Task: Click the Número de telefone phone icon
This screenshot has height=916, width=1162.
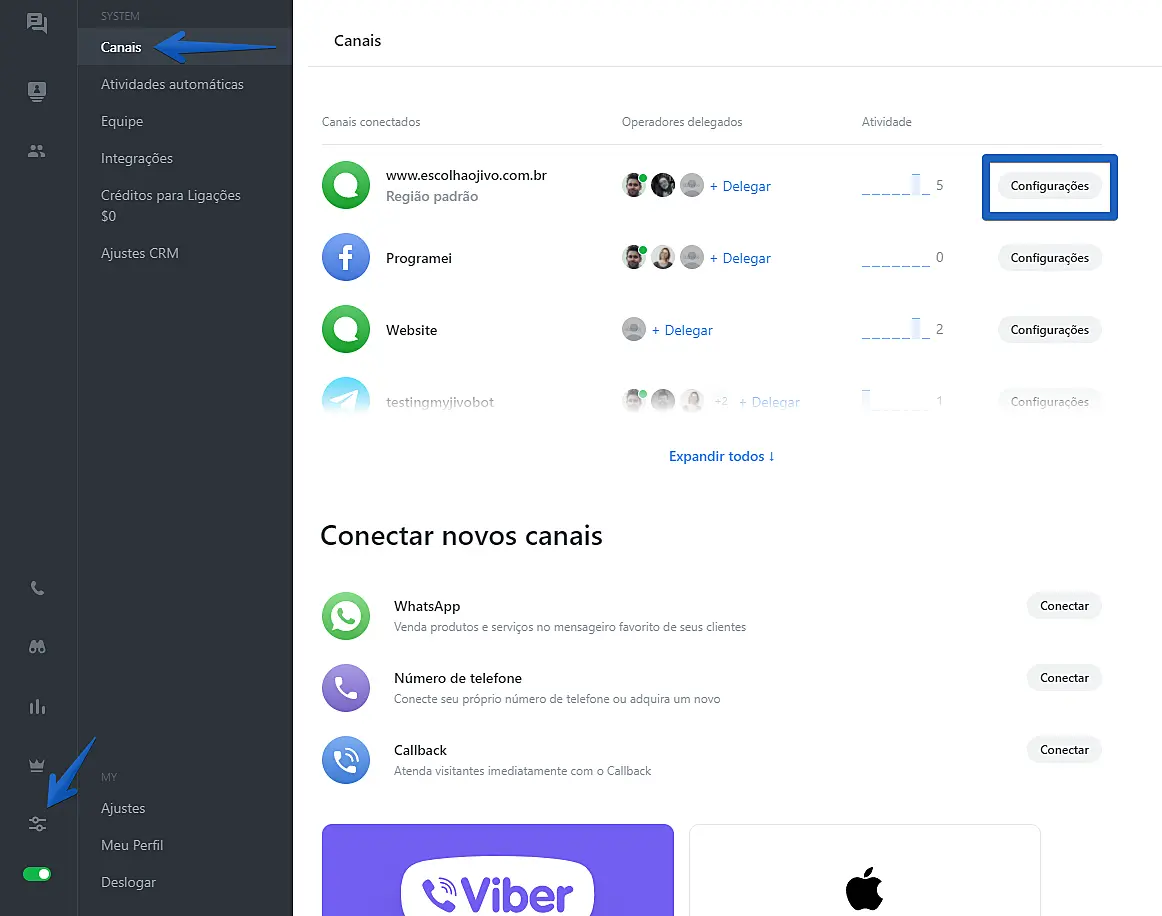Action: (x=346, y=688)
